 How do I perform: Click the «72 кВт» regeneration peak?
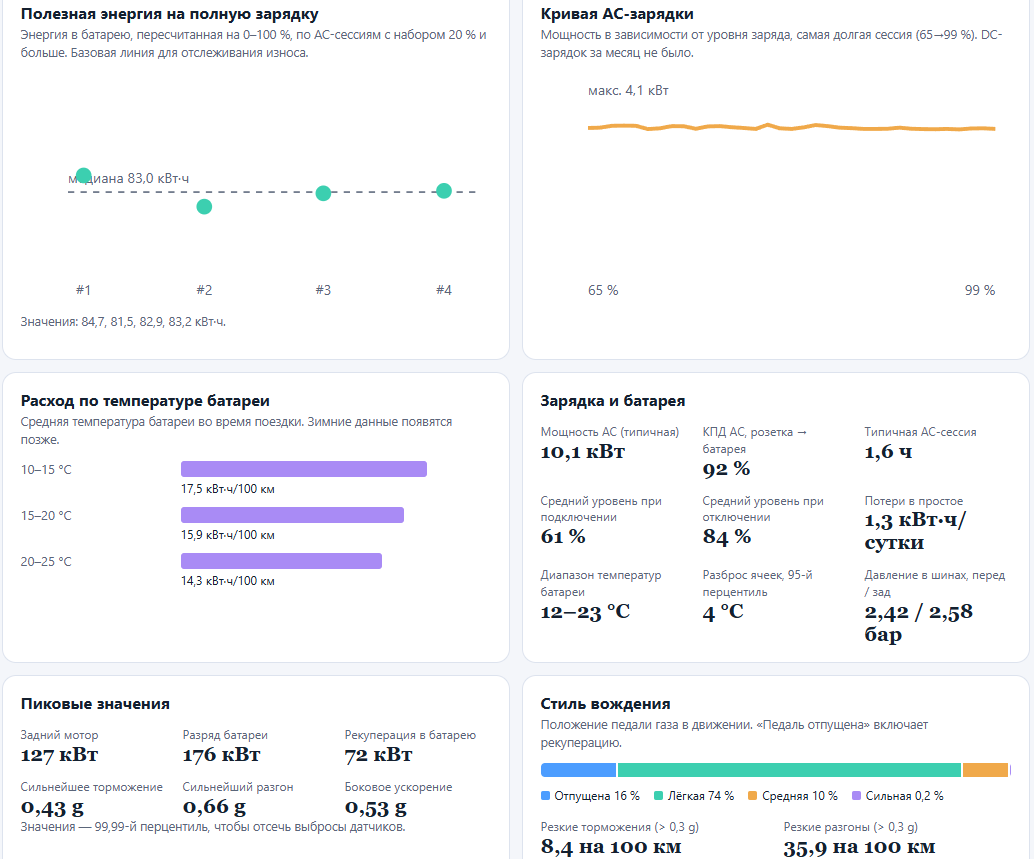379,755
